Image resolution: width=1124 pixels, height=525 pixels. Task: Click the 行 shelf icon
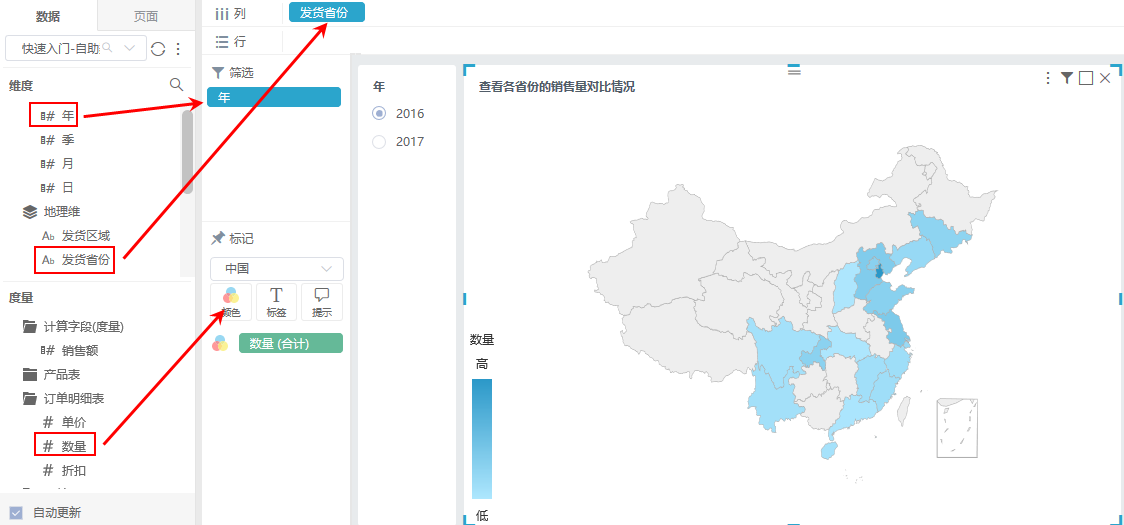tap(222, 42)
